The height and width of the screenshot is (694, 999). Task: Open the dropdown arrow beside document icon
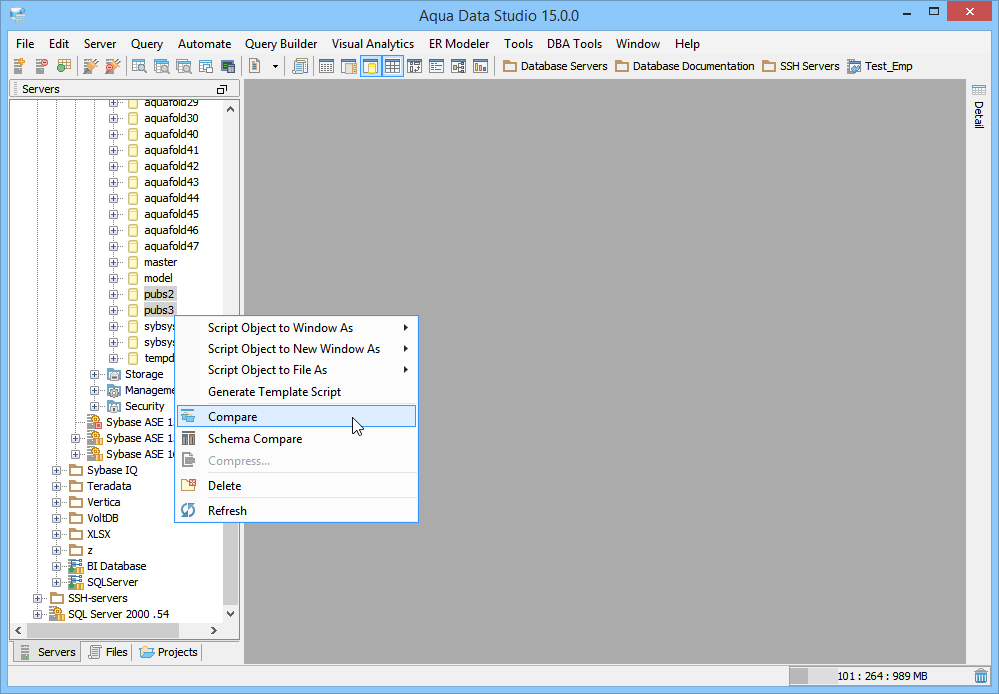coord(275,66)
